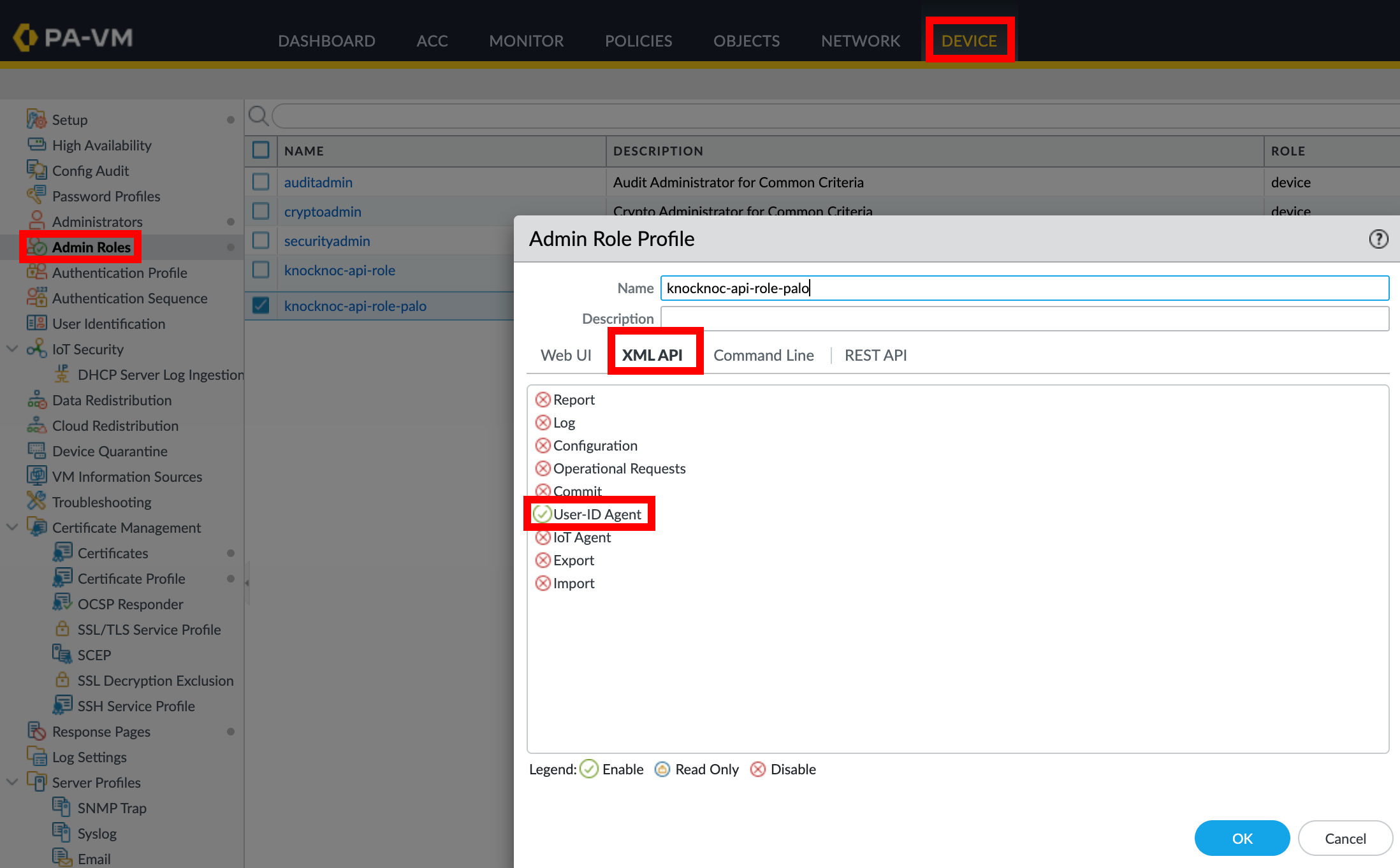This screenshot has width=1400, height=868.
Task: Open the securityadmin role link
Action: pos(327,241)
